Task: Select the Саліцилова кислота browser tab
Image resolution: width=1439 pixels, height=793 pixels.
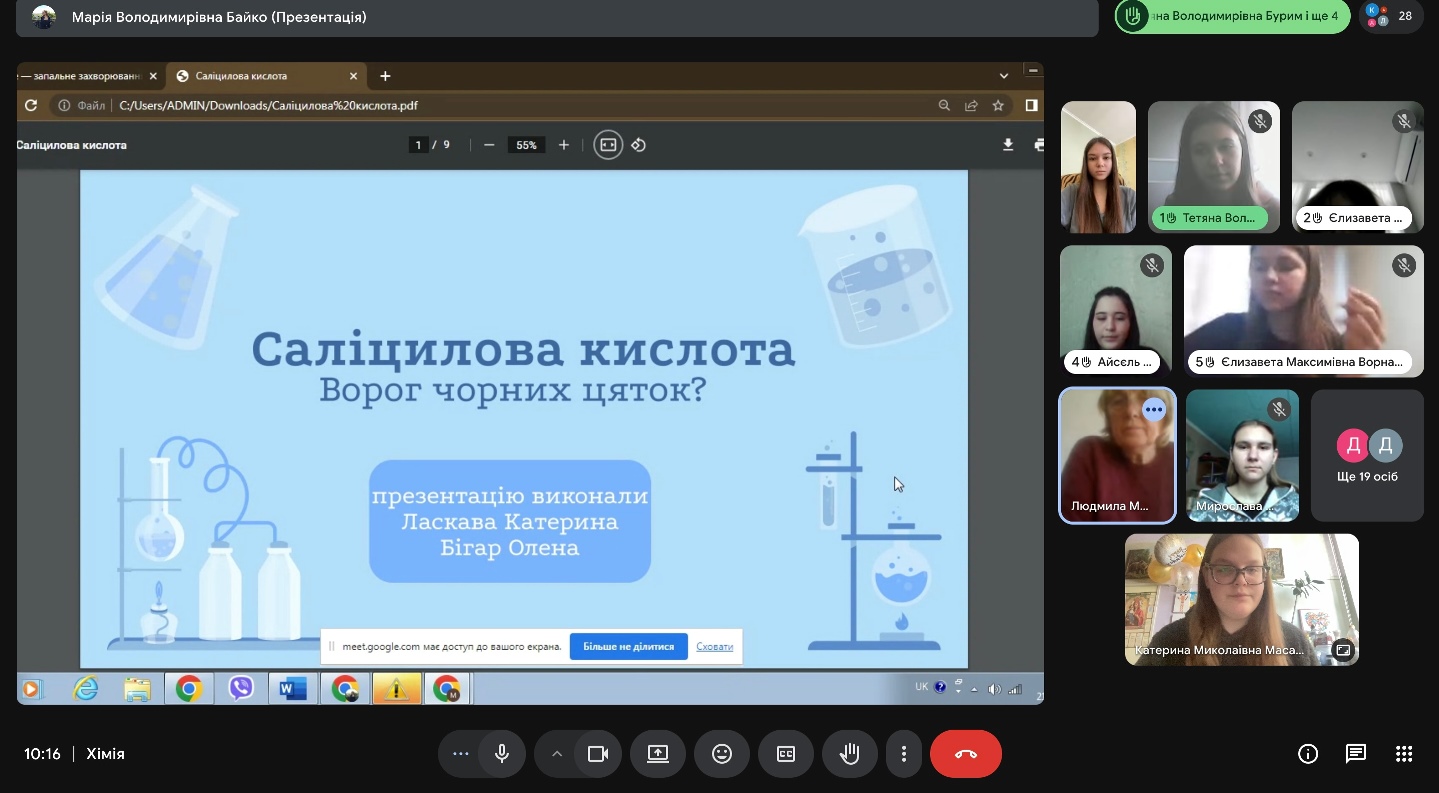Action: [240, 76]
